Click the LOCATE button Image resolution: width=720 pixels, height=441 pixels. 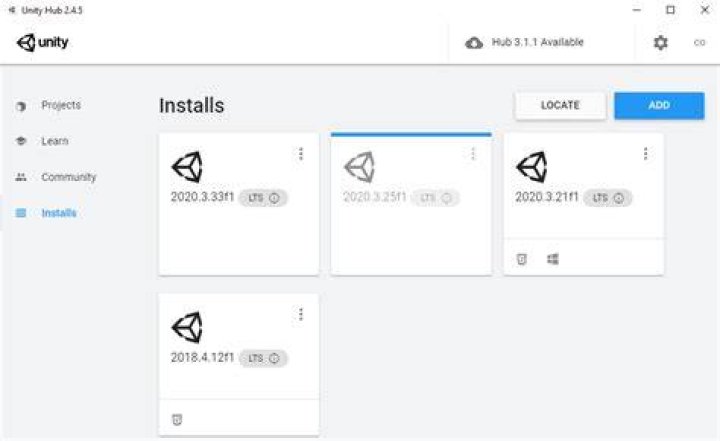pos(560,105)
